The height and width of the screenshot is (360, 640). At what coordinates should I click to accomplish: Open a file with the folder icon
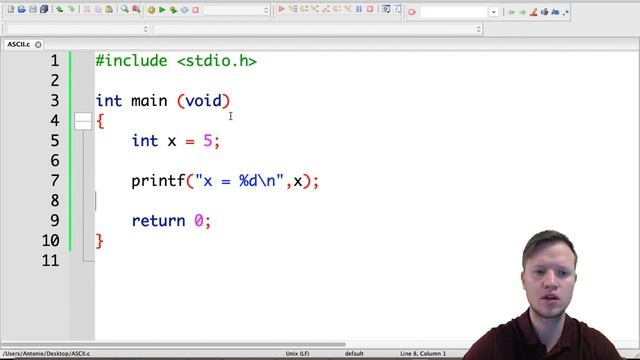click(x=22, y=9)
